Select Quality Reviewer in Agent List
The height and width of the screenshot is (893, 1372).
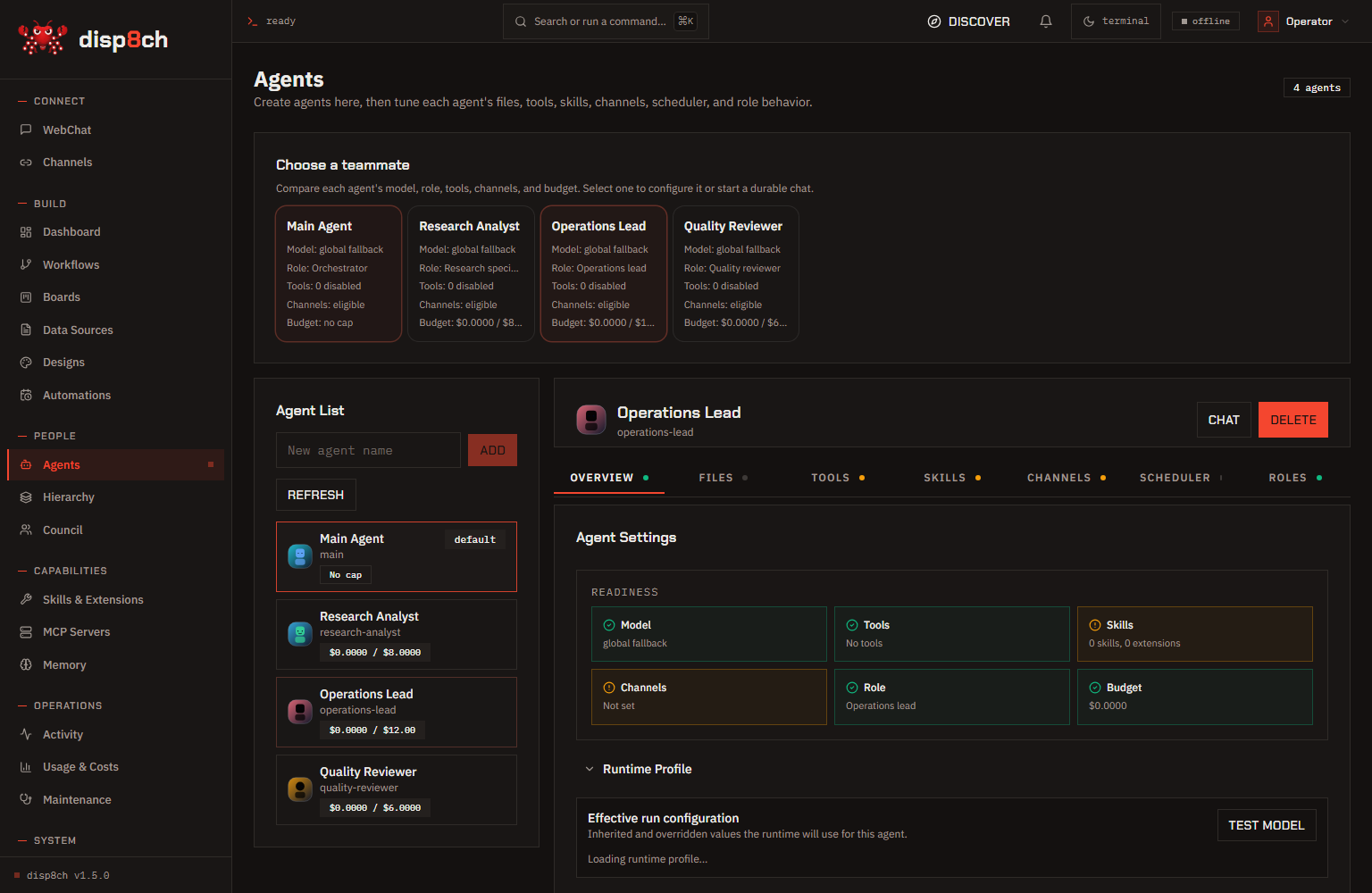pos(397,789)
